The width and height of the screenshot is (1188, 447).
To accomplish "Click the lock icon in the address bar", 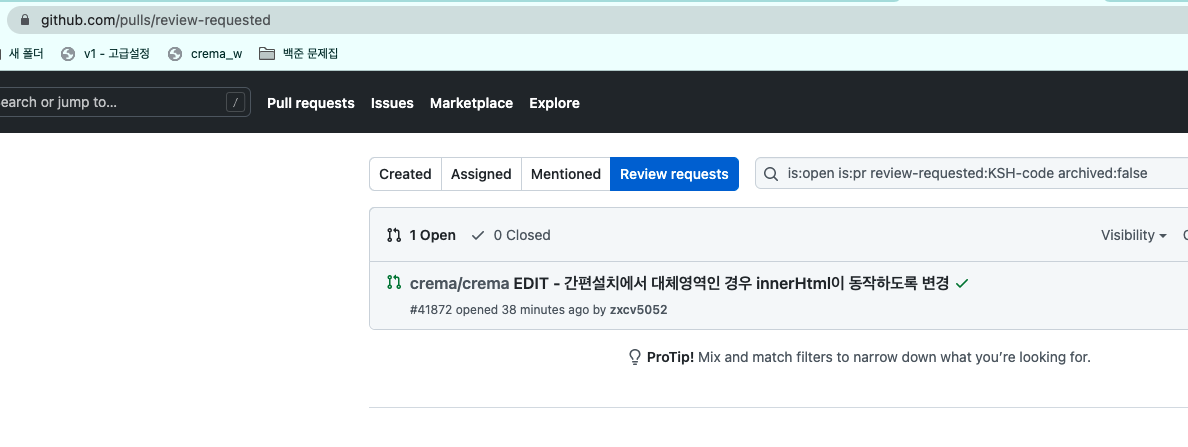I will tap(25, 20).
